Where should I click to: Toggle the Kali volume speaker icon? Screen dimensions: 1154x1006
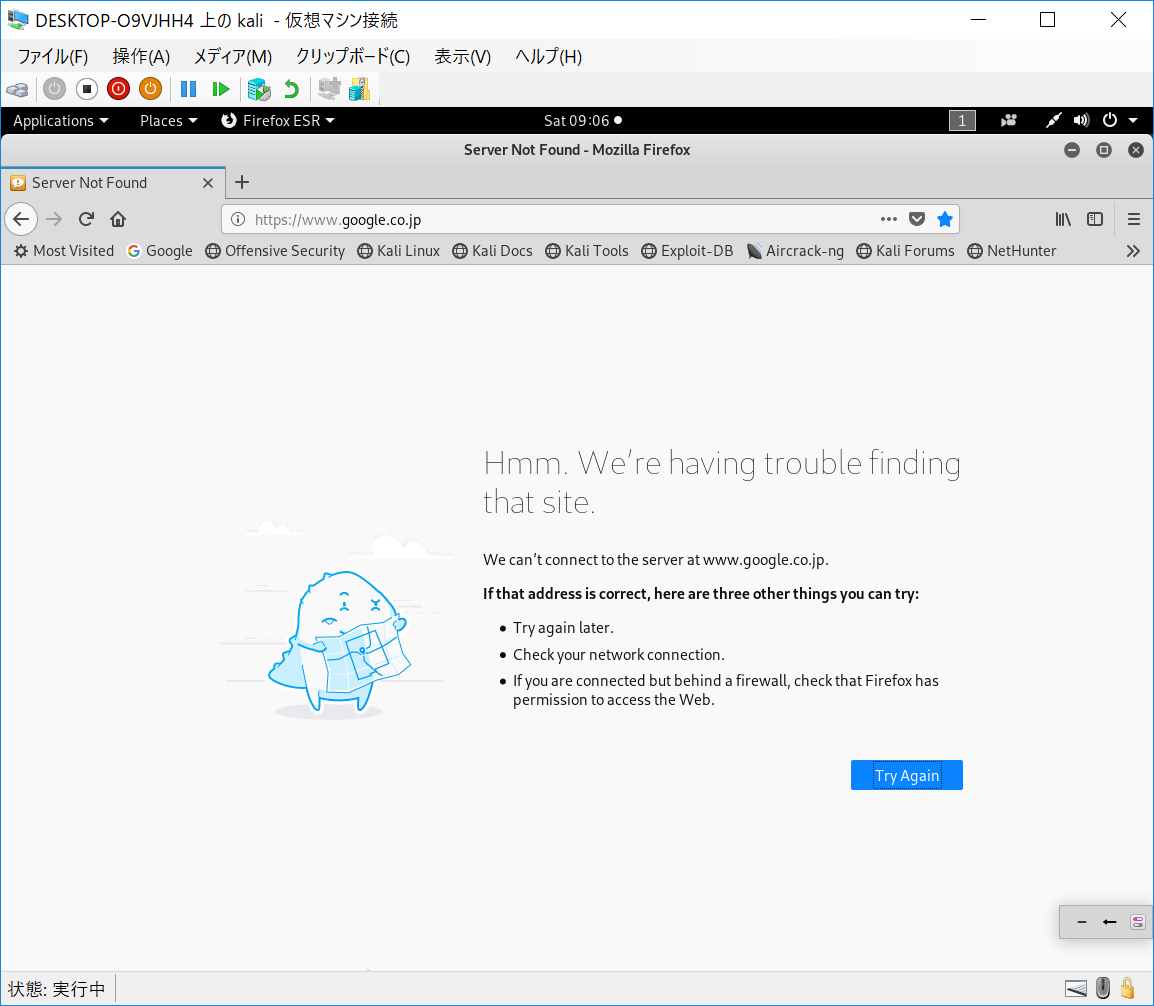click(1081, 121)
